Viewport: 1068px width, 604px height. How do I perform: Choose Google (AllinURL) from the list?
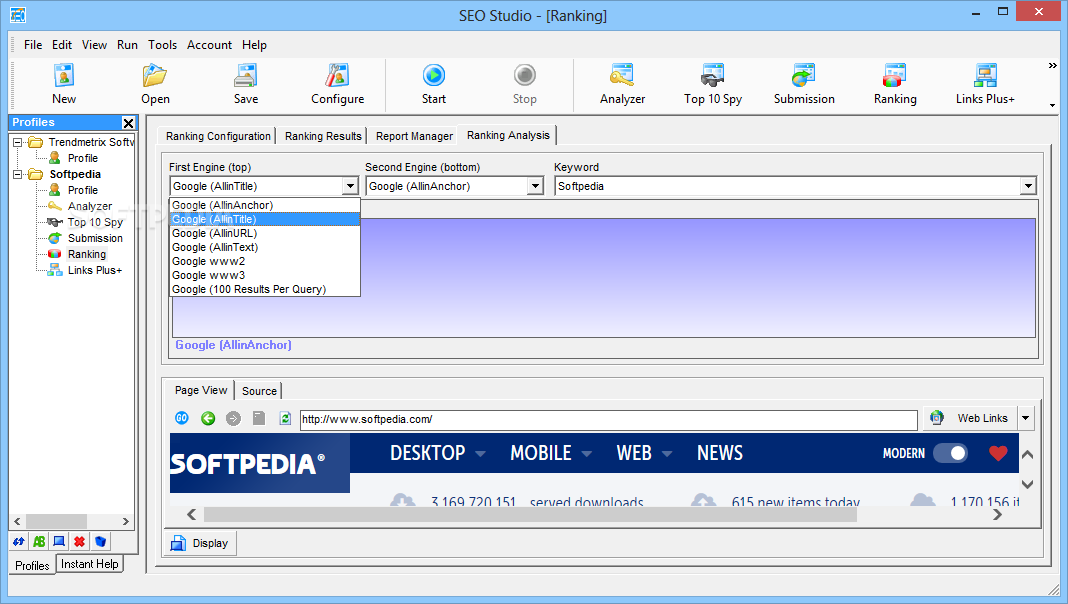tap(264, 233)
